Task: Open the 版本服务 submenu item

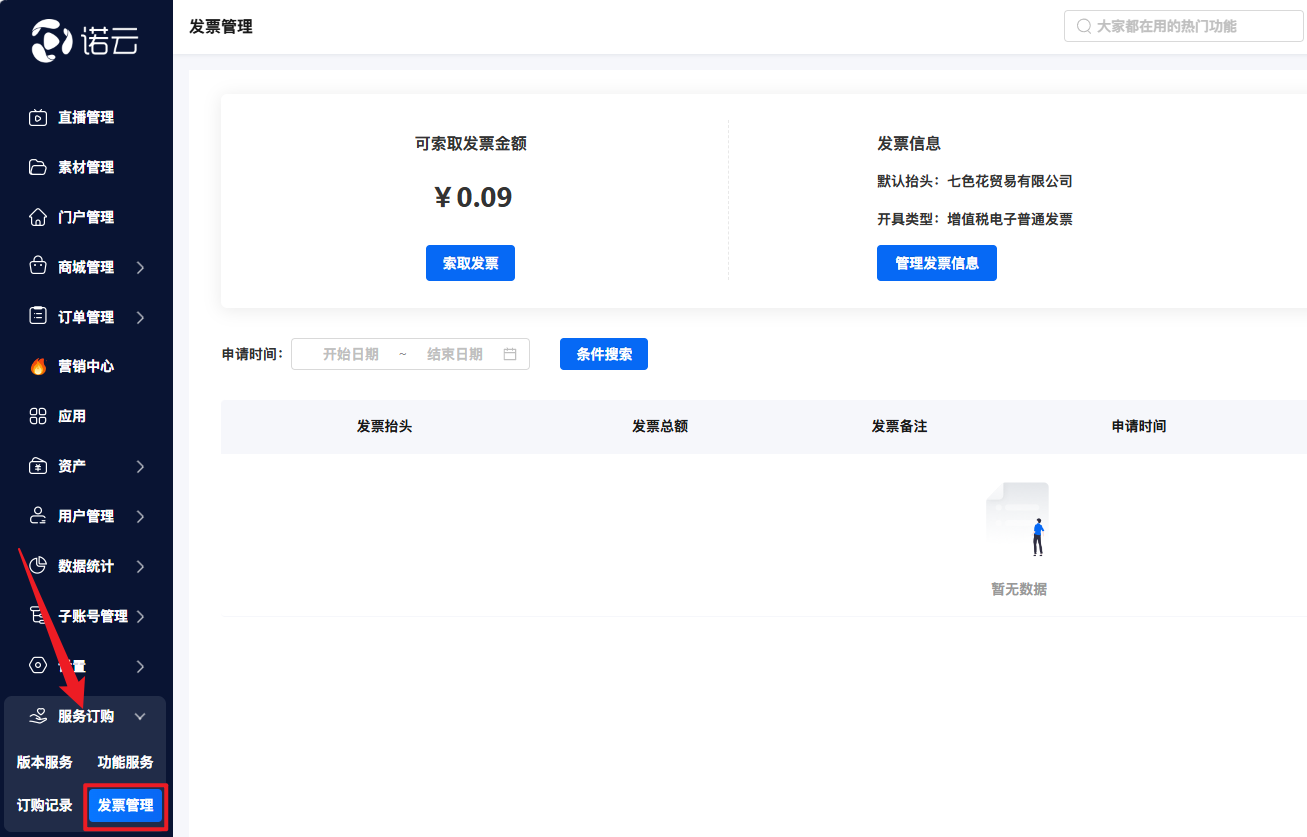Action: 45,762
